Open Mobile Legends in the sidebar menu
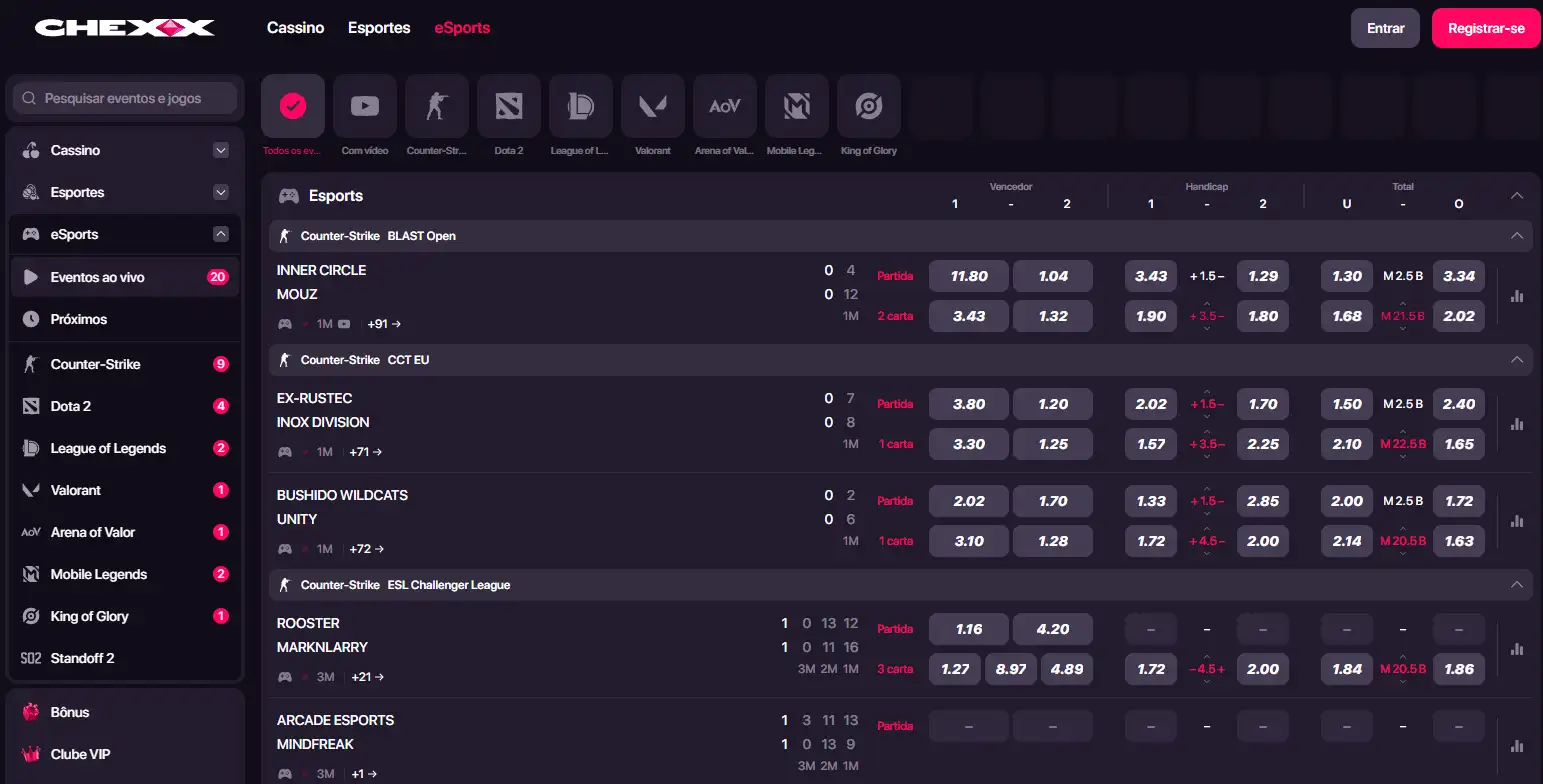The width and height of the screenshot is (1543, 784). [125, 574]
